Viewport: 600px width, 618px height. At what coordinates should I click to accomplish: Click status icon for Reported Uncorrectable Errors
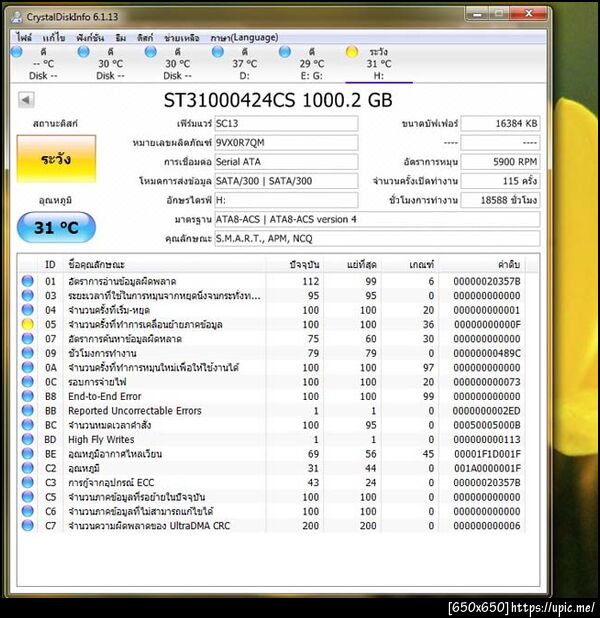click(x=28, y=410)
